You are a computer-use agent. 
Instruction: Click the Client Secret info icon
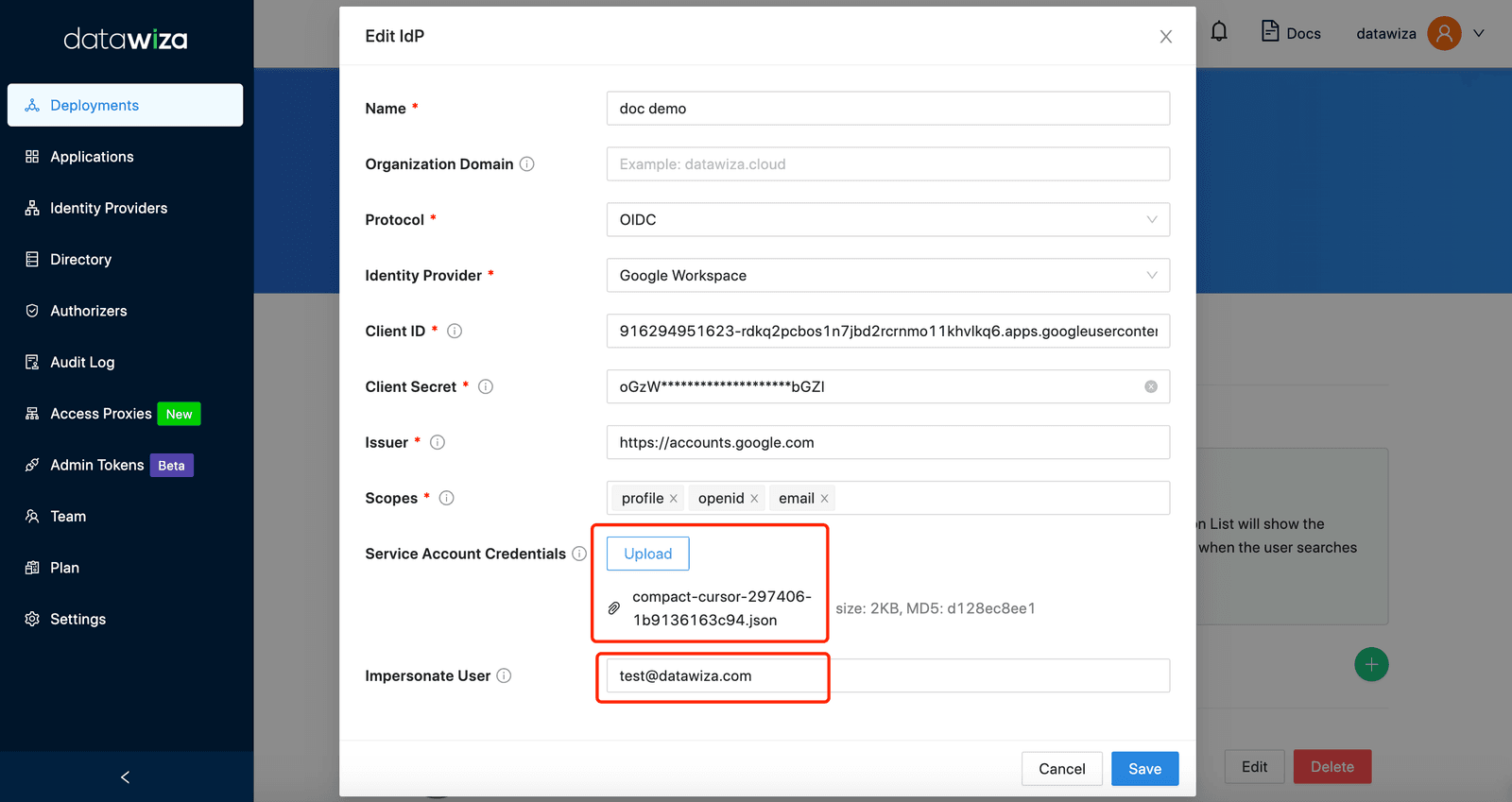pyautogui.click(x=486, y=386)
